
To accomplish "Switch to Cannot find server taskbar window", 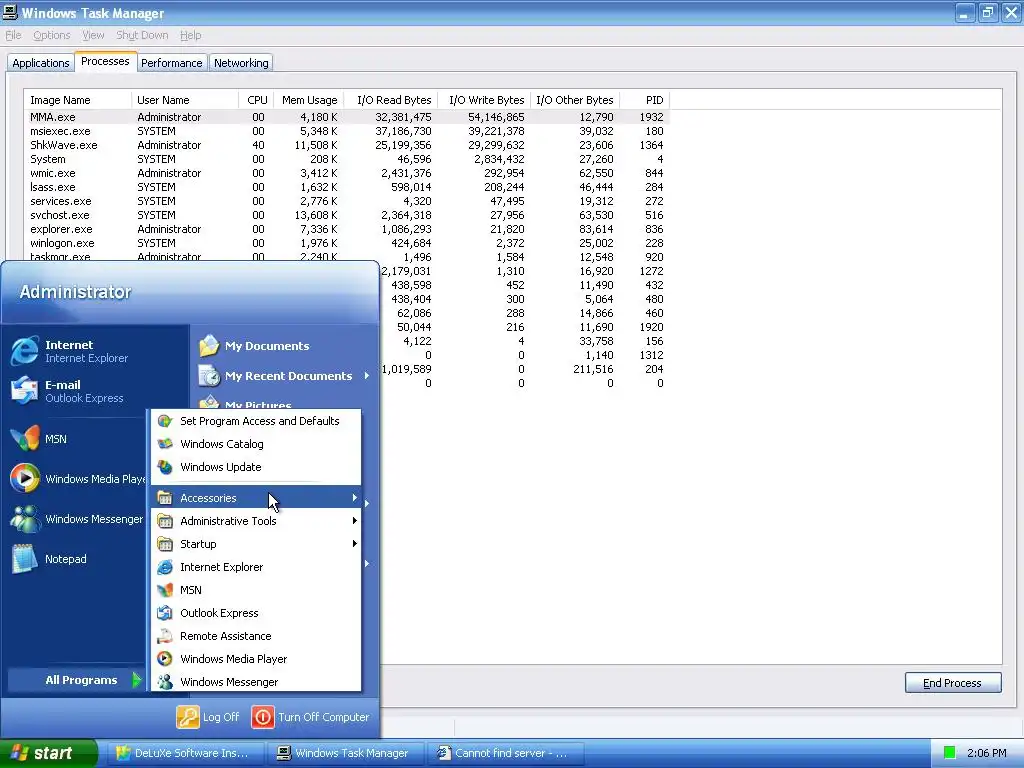I will 504,753.
